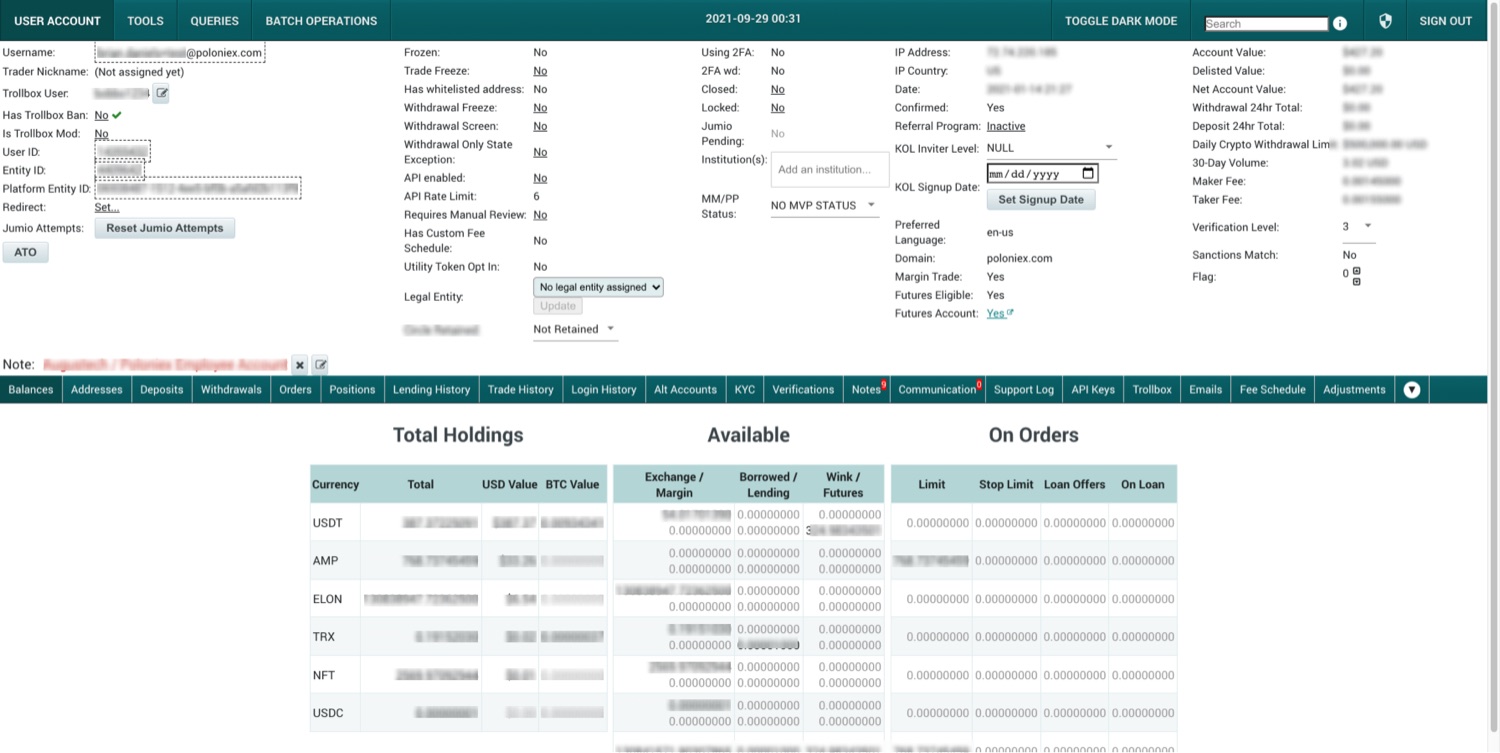Open the Login History tab

(604, 390)
